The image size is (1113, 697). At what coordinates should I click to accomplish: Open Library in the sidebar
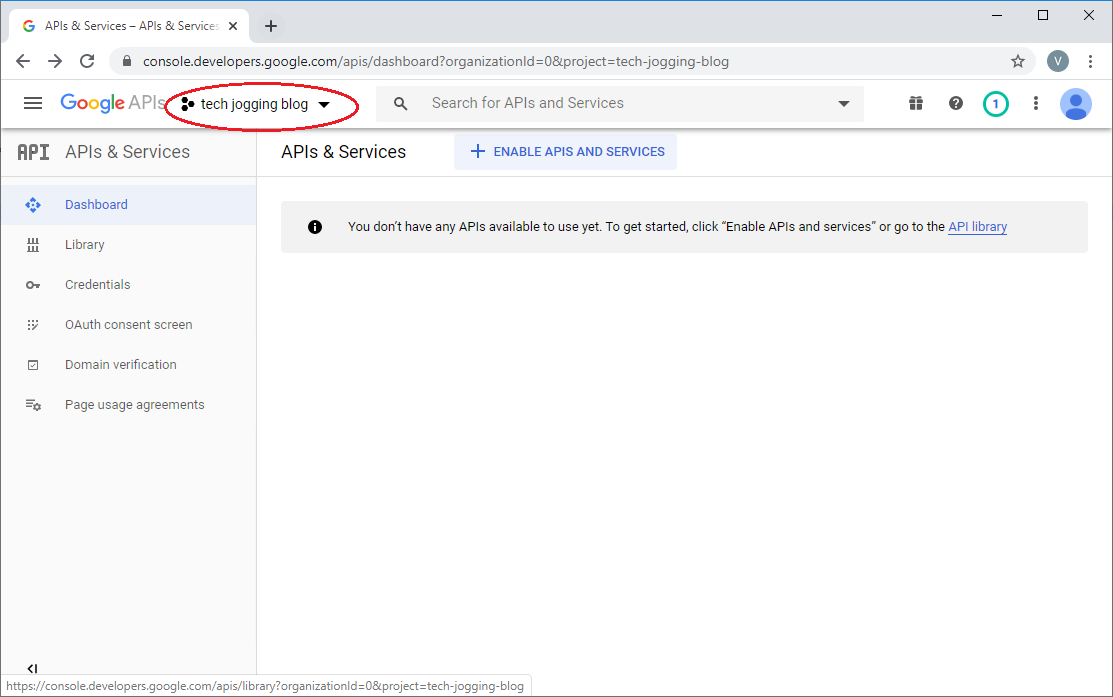(128, 245)
